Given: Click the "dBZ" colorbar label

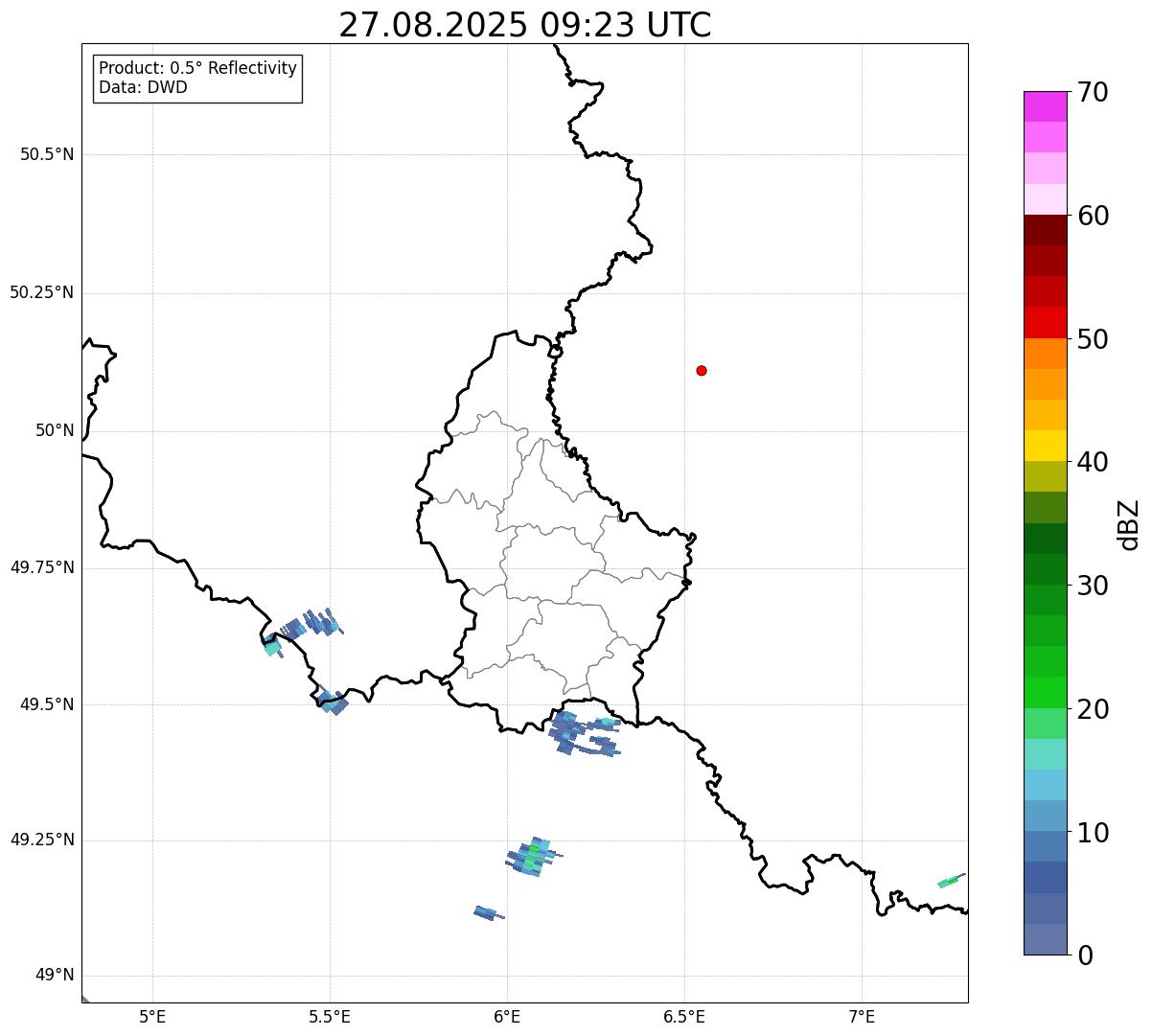Looking at the screenshot, I should tap(1129, 524).
